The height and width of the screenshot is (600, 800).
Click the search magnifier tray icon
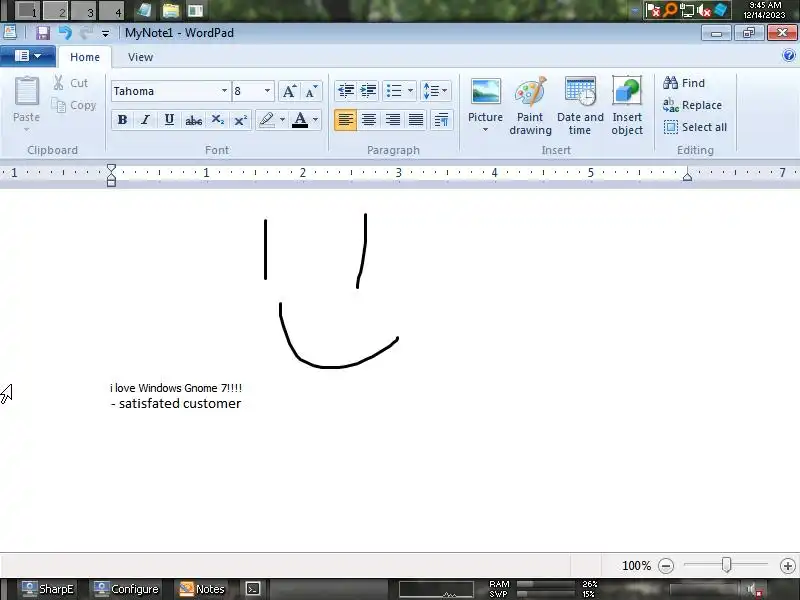[x=670, y=10]
